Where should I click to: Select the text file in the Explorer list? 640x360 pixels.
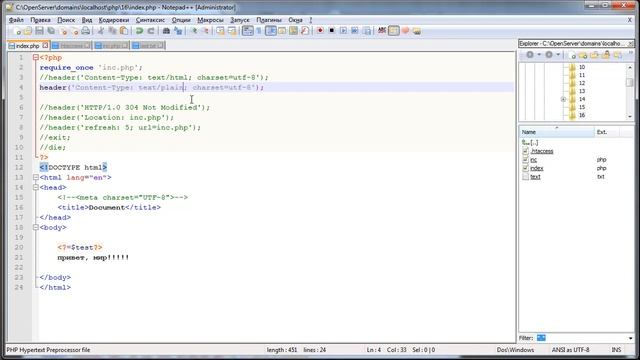pos(536,177)
